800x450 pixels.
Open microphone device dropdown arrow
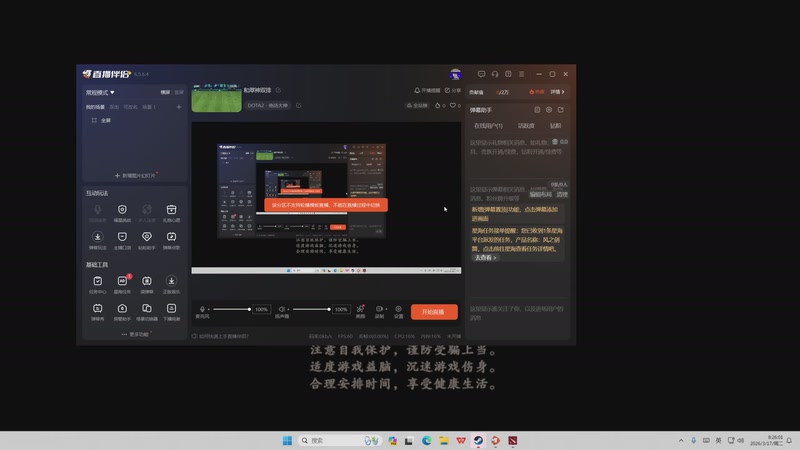tap(209, 309)
